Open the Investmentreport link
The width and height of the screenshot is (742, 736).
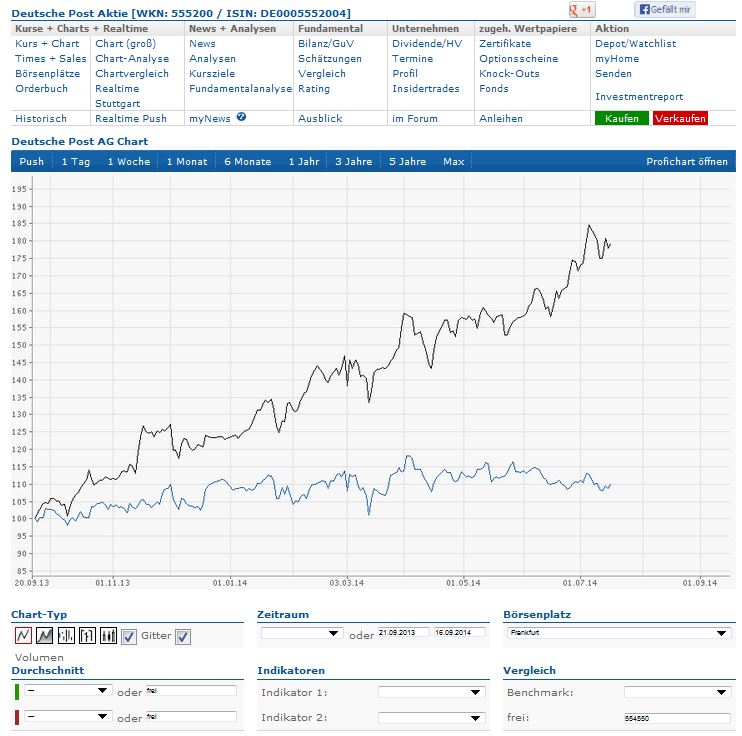coord(639,97)
